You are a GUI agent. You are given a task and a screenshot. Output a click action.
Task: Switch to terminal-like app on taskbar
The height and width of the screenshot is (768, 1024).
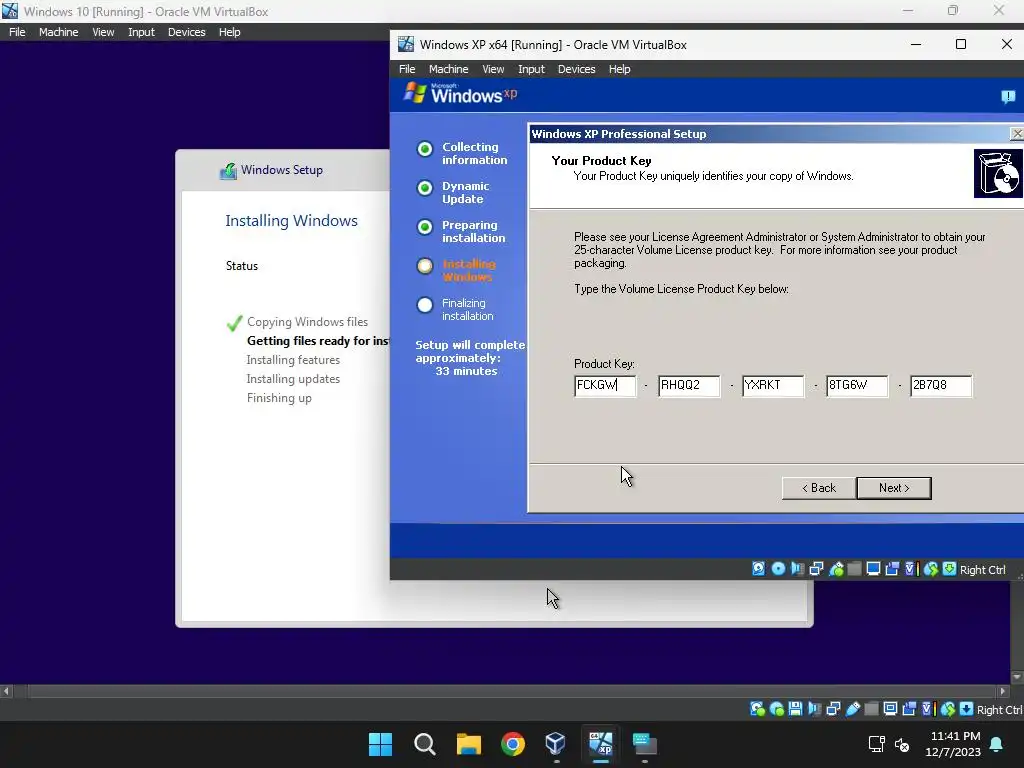[645, 744]
